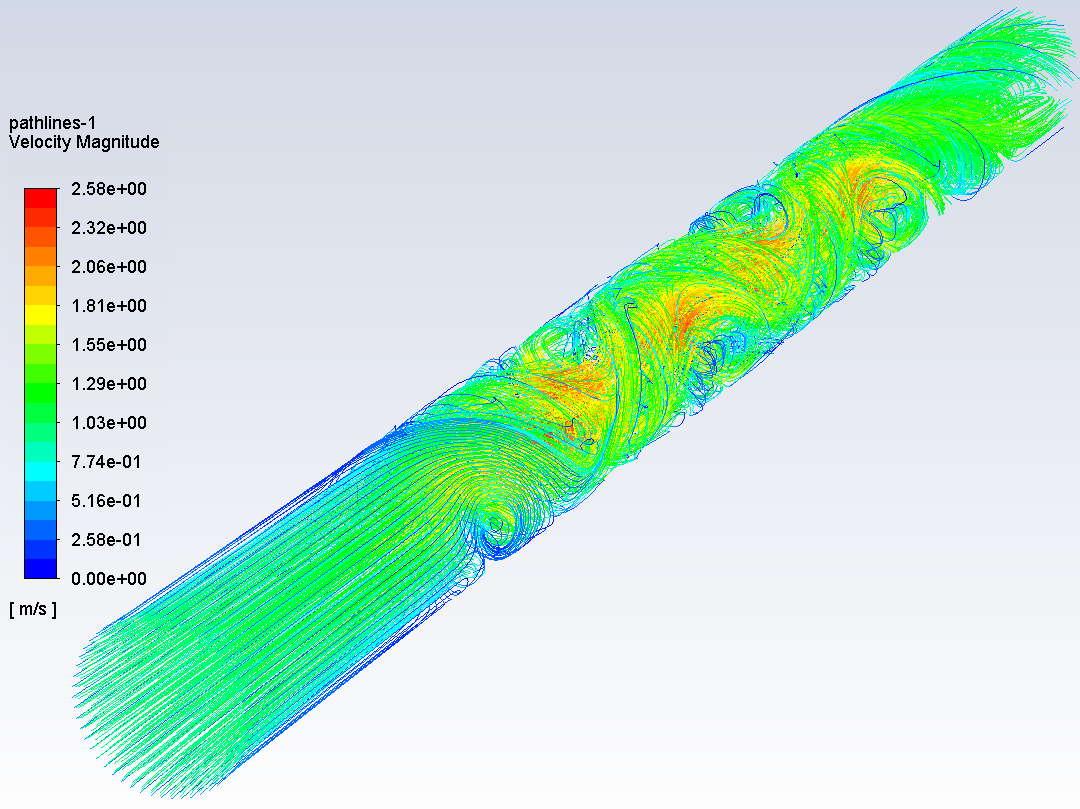Click the pathlines-1 title label
Viewport: 1080px width, 809px height.
point(52,123)
